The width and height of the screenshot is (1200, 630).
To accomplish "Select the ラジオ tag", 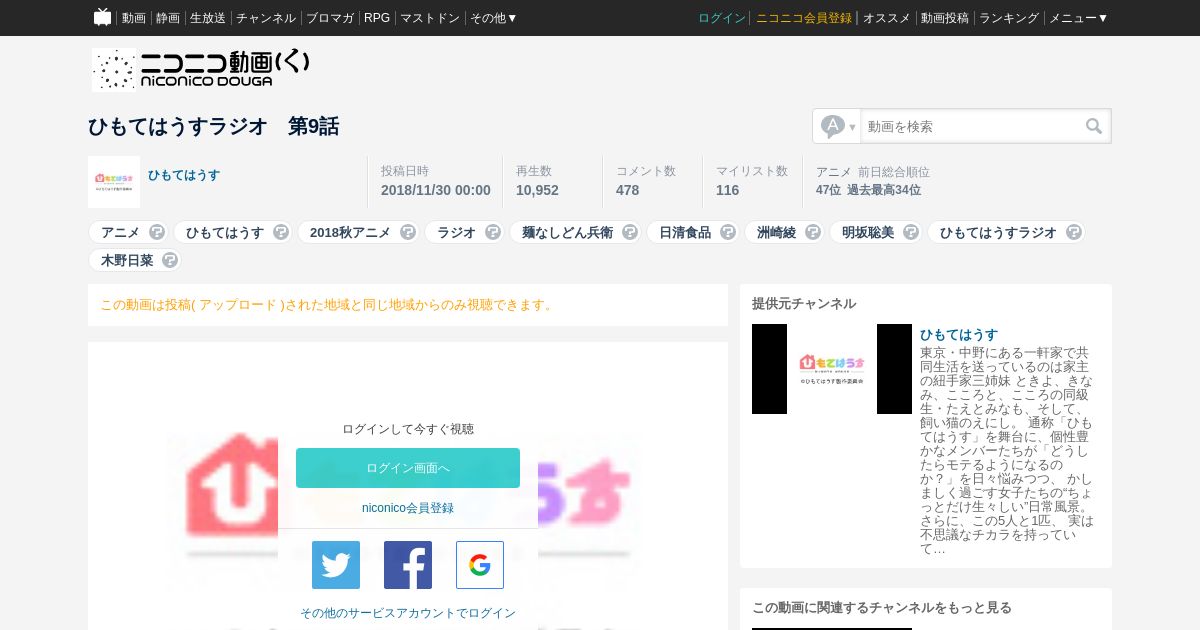I will coord(456,232).
